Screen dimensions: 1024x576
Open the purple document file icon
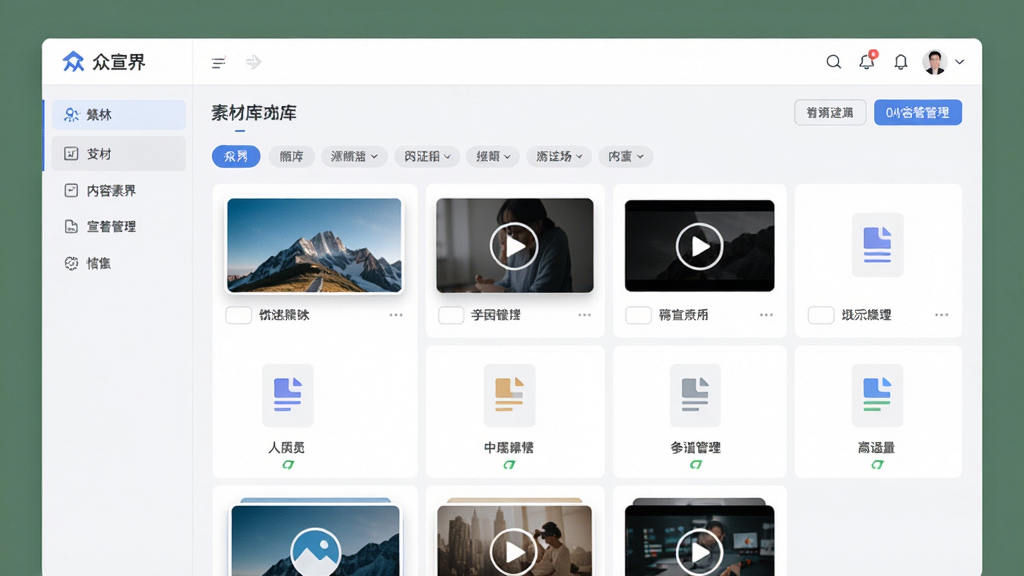tap(287, 395)
